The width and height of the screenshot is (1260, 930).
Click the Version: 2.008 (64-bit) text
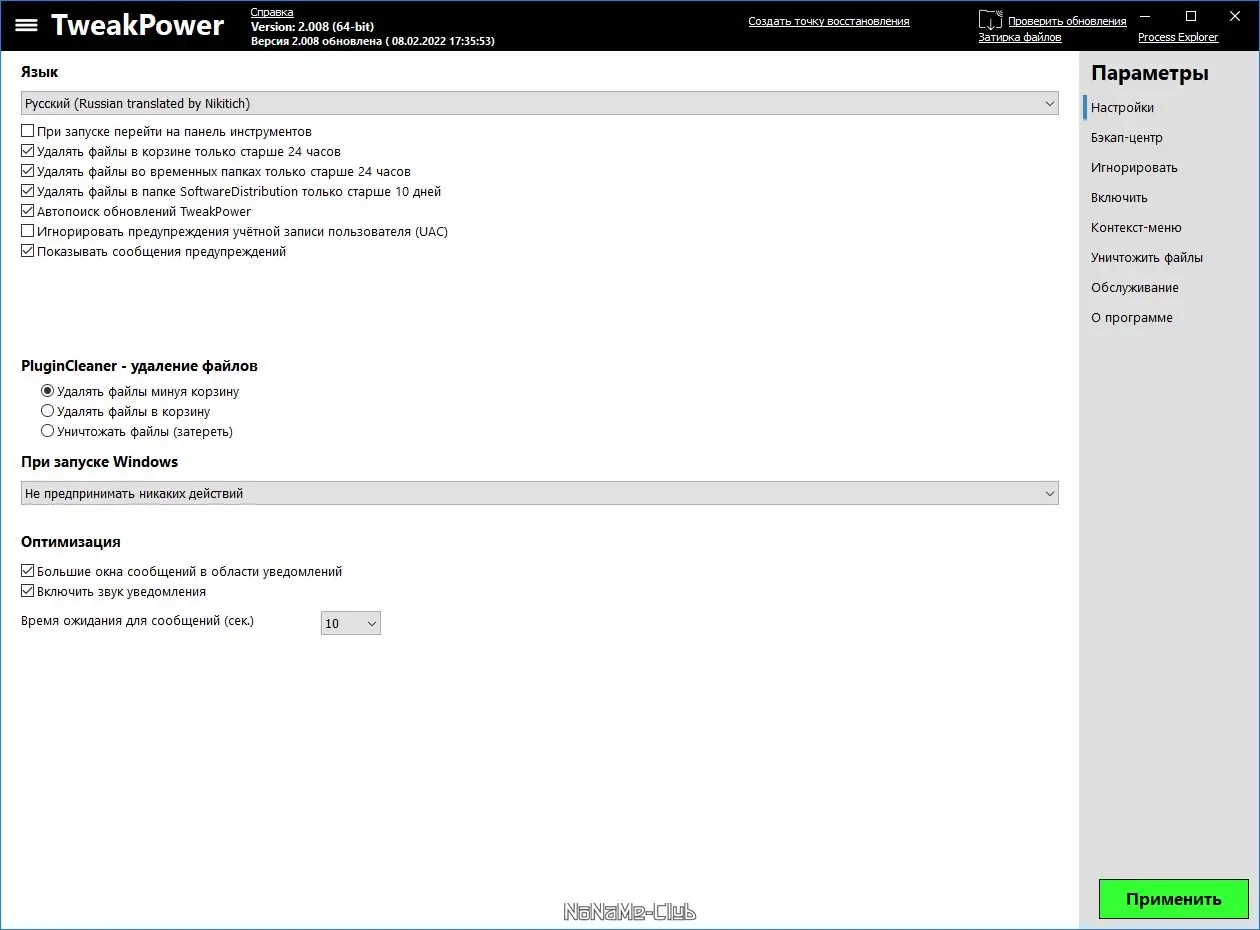(312, 26)
